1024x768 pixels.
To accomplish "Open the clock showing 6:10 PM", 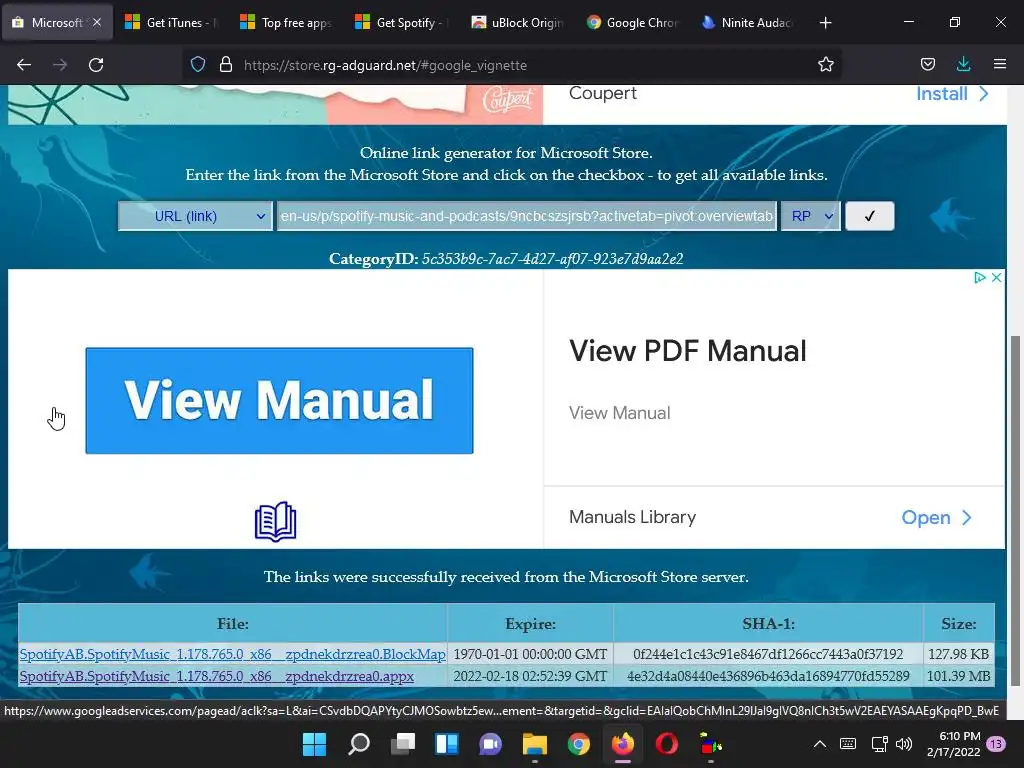I will point(954,744).
